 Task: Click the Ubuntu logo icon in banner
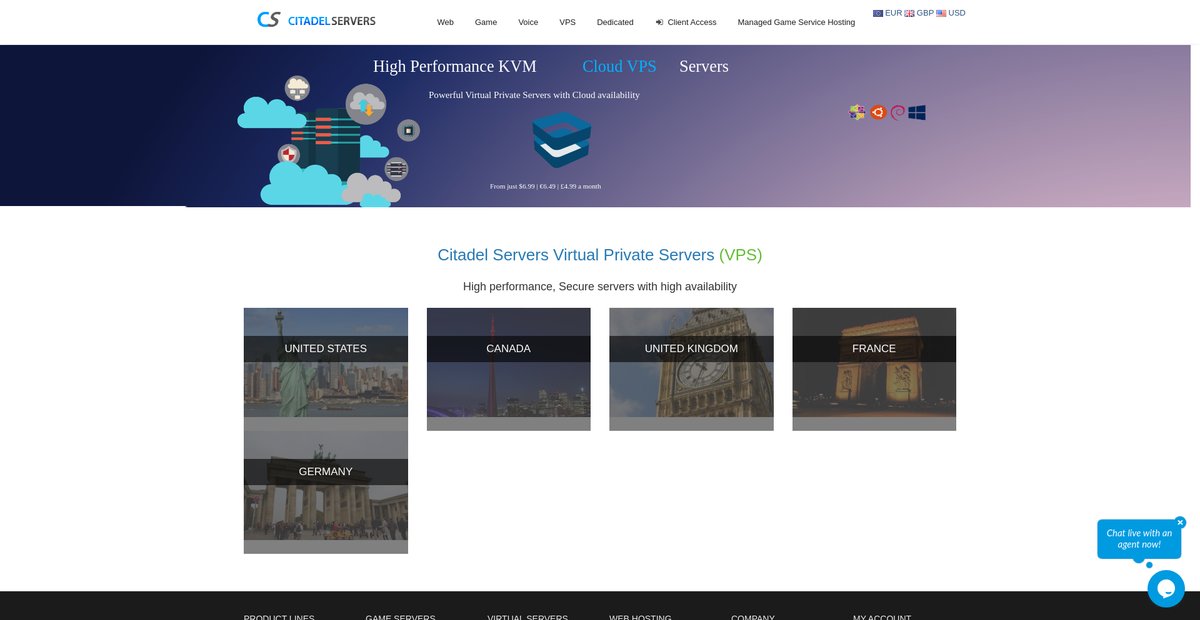click(878, 112)
